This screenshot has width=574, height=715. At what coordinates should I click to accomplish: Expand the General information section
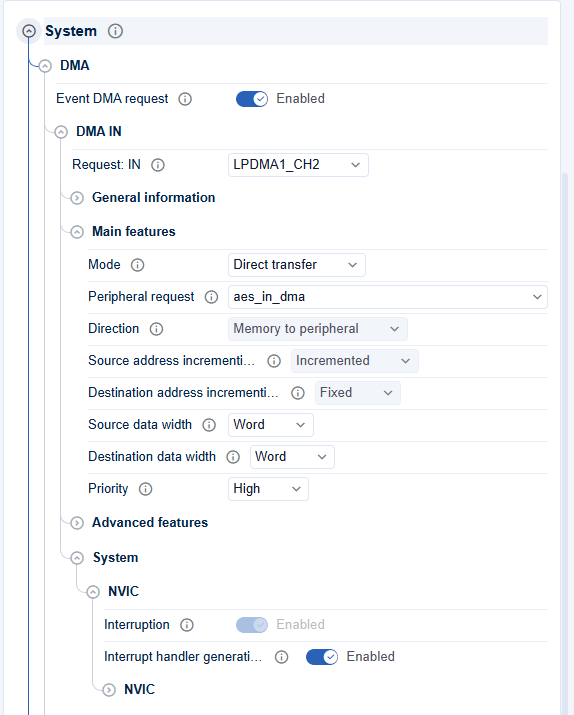[77, 198]
